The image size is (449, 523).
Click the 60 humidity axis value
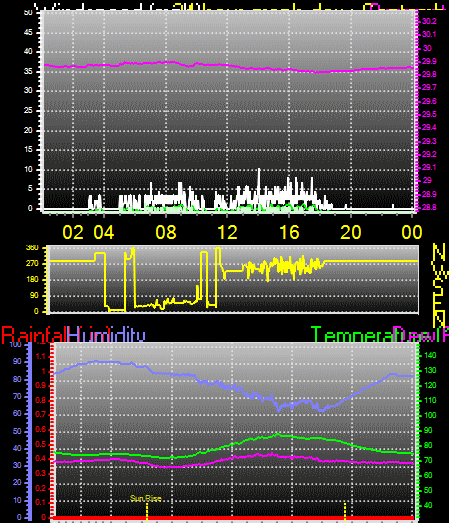(x=17, y=414)
